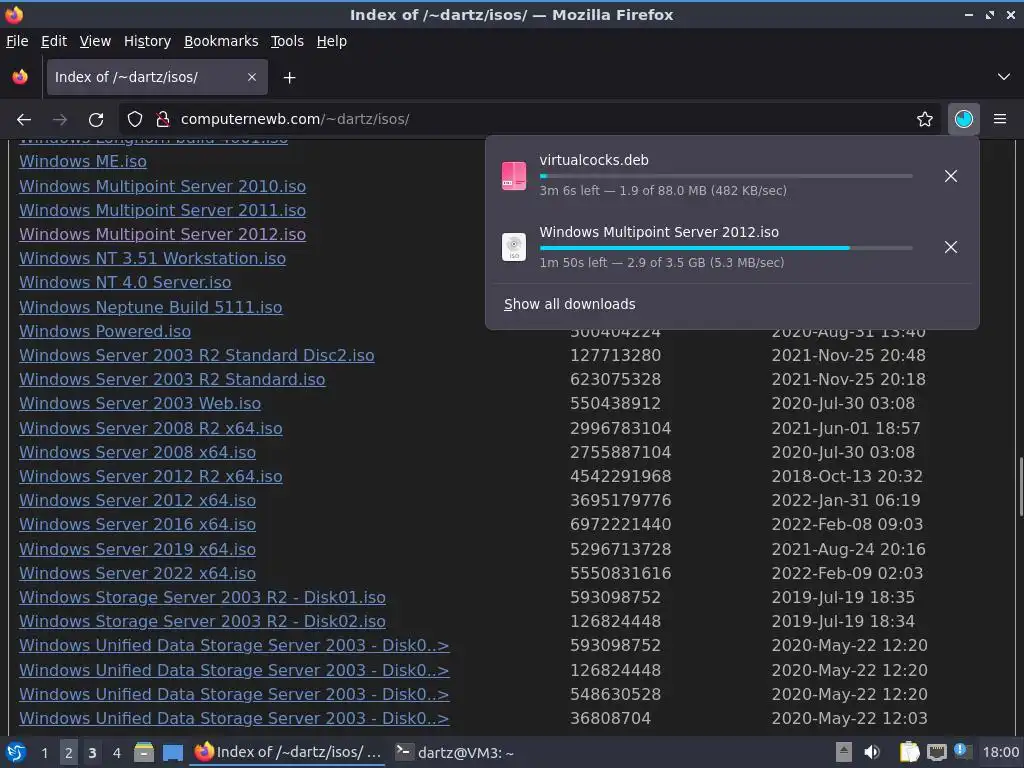
Task: Open the Windows Server 2008 R2 x64.iso link
Action: point(151,428)
